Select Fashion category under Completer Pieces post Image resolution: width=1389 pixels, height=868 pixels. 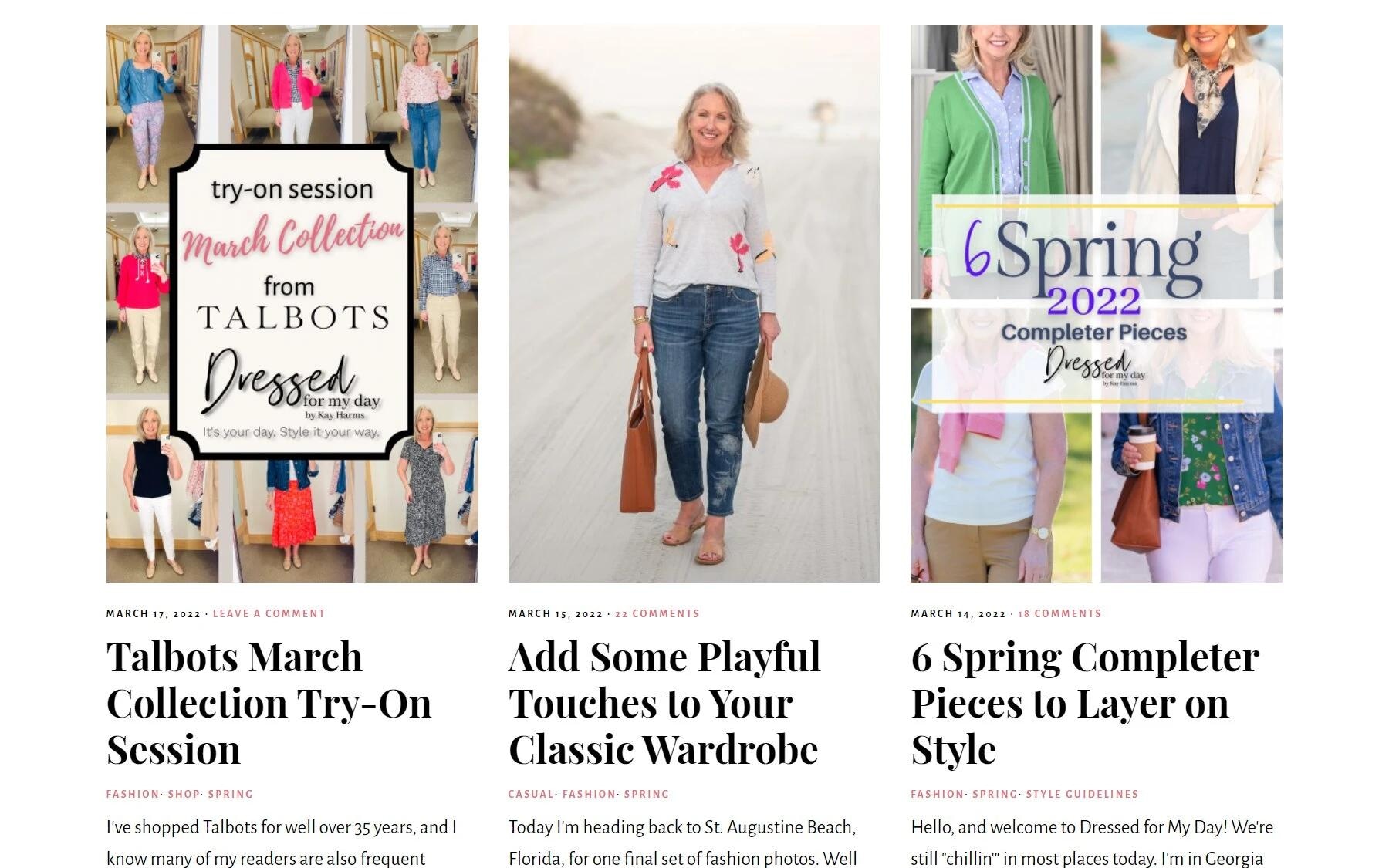coord(937,794)
